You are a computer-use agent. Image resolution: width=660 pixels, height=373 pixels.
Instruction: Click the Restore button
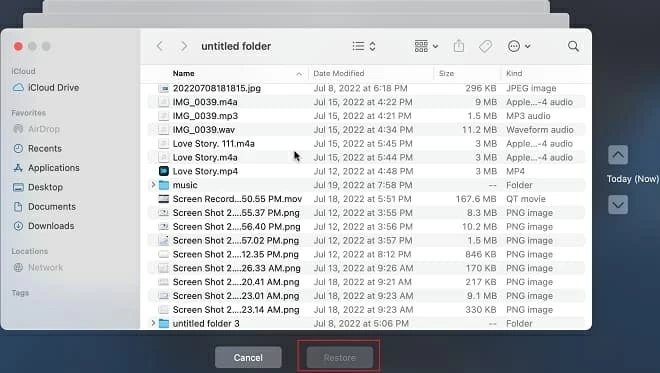pyautogui.click(x=339, y=357)
